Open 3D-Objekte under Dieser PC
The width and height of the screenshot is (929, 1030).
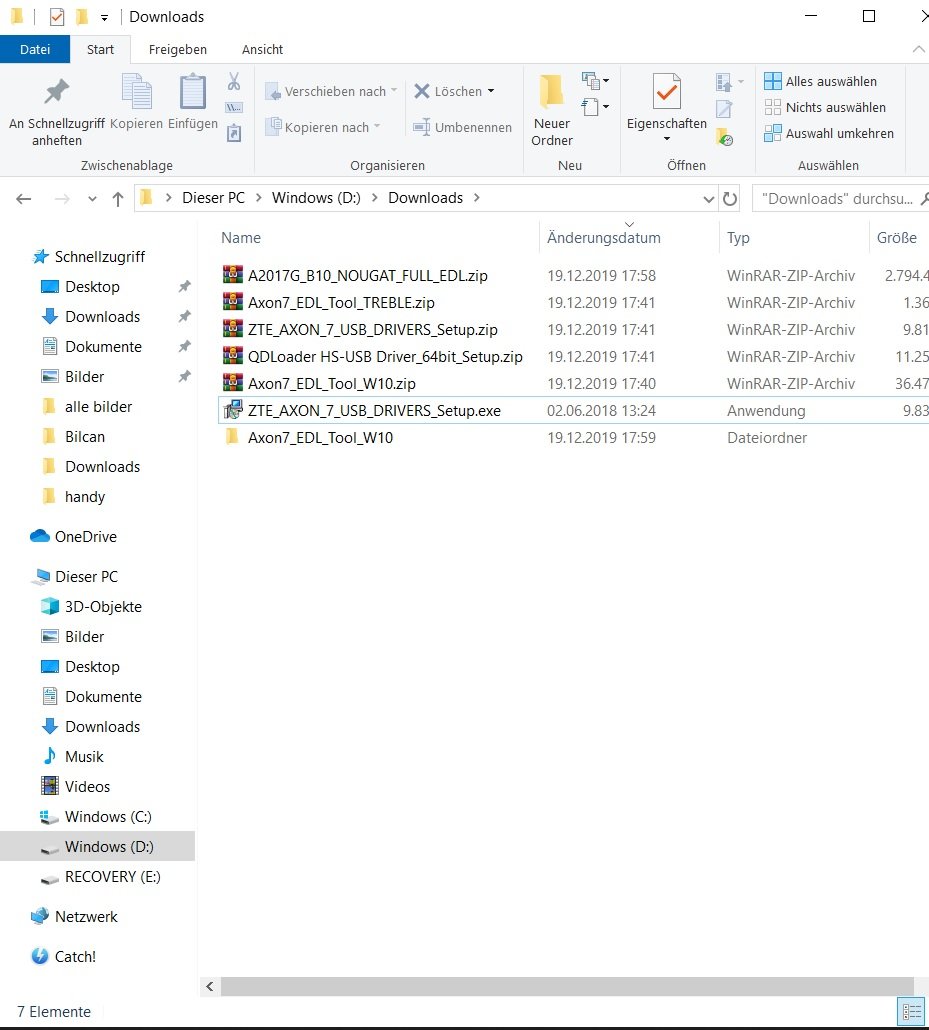pyautogui.click(x=103, y=607)
